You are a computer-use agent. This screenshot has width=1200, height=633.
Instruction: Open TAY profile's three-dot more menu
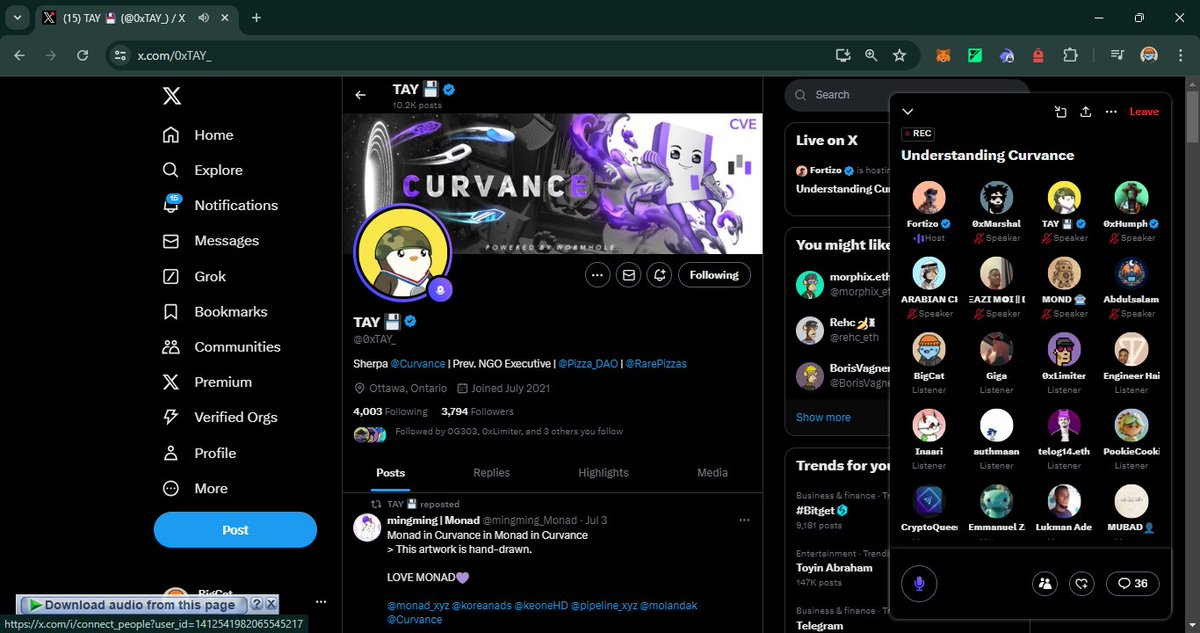point(597,275)
